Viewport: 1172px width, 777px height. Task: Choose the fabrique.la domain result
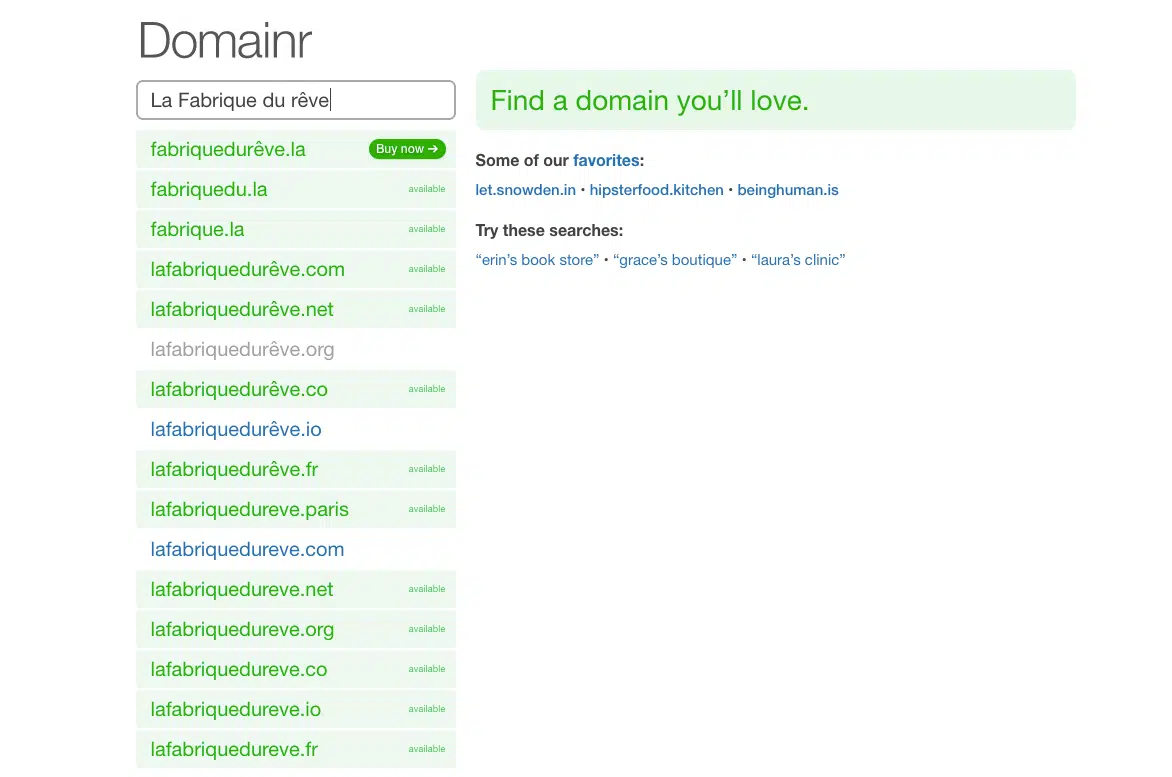click(197, 230)
